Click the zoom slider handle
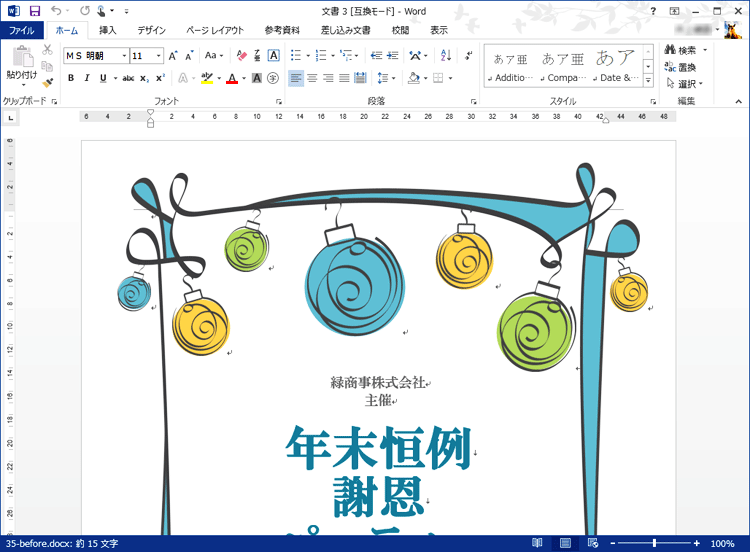750x552 pixels. pos(654,543)
